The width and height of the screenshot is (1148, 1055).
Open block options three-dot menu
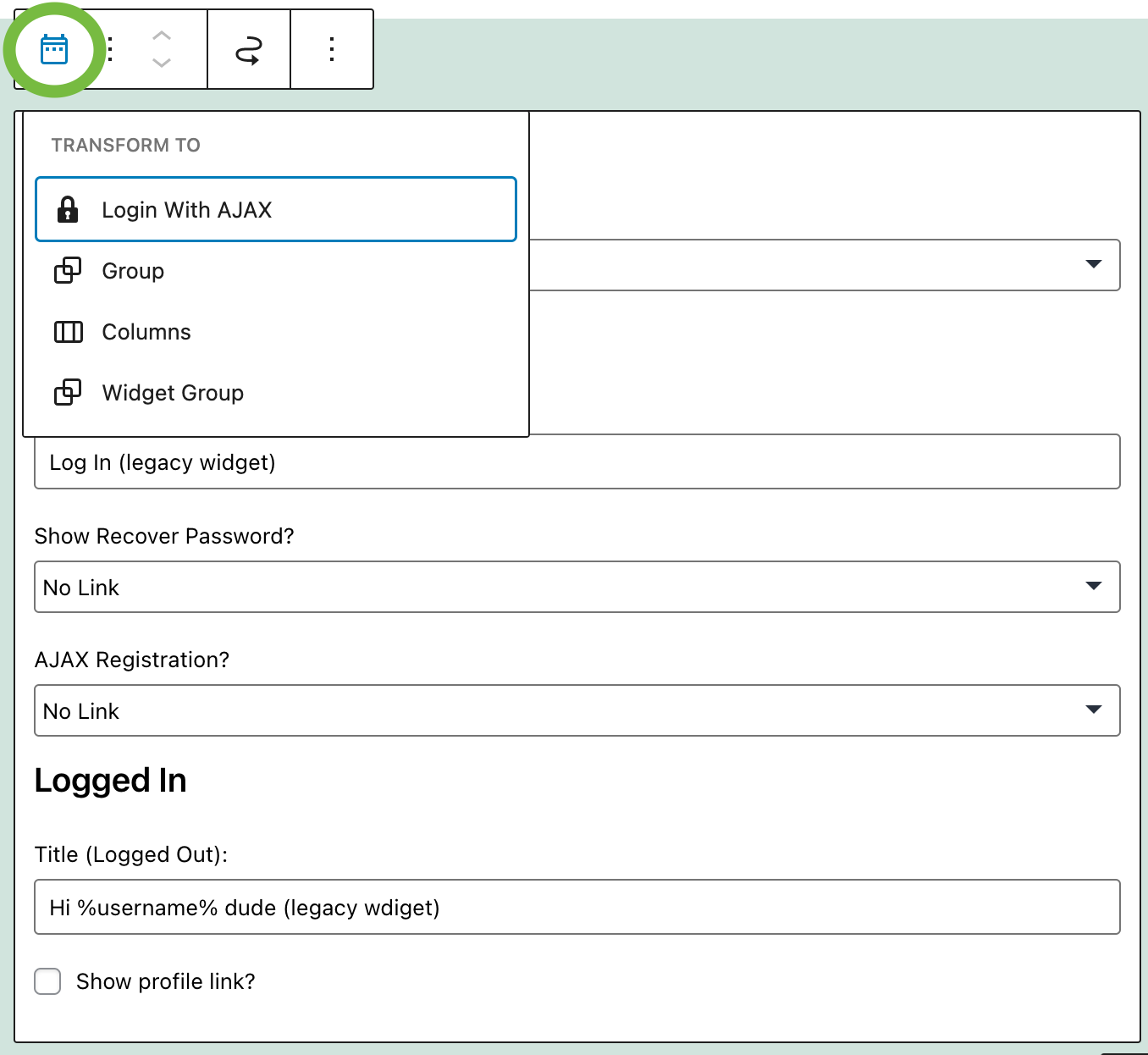point(332,49)
